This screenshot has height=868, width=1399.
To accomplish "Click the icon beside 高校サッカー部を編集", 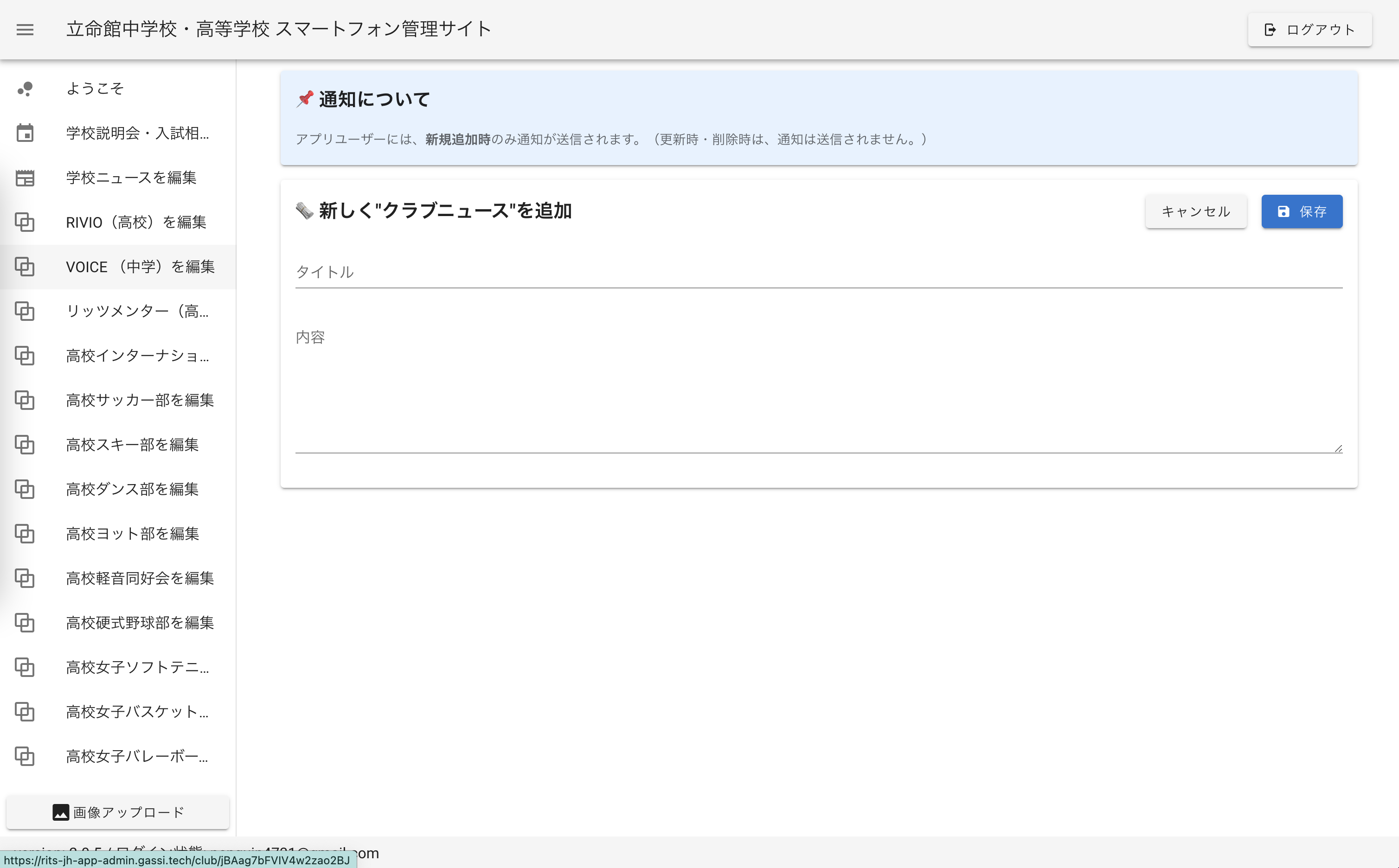I will click(25, 400).
